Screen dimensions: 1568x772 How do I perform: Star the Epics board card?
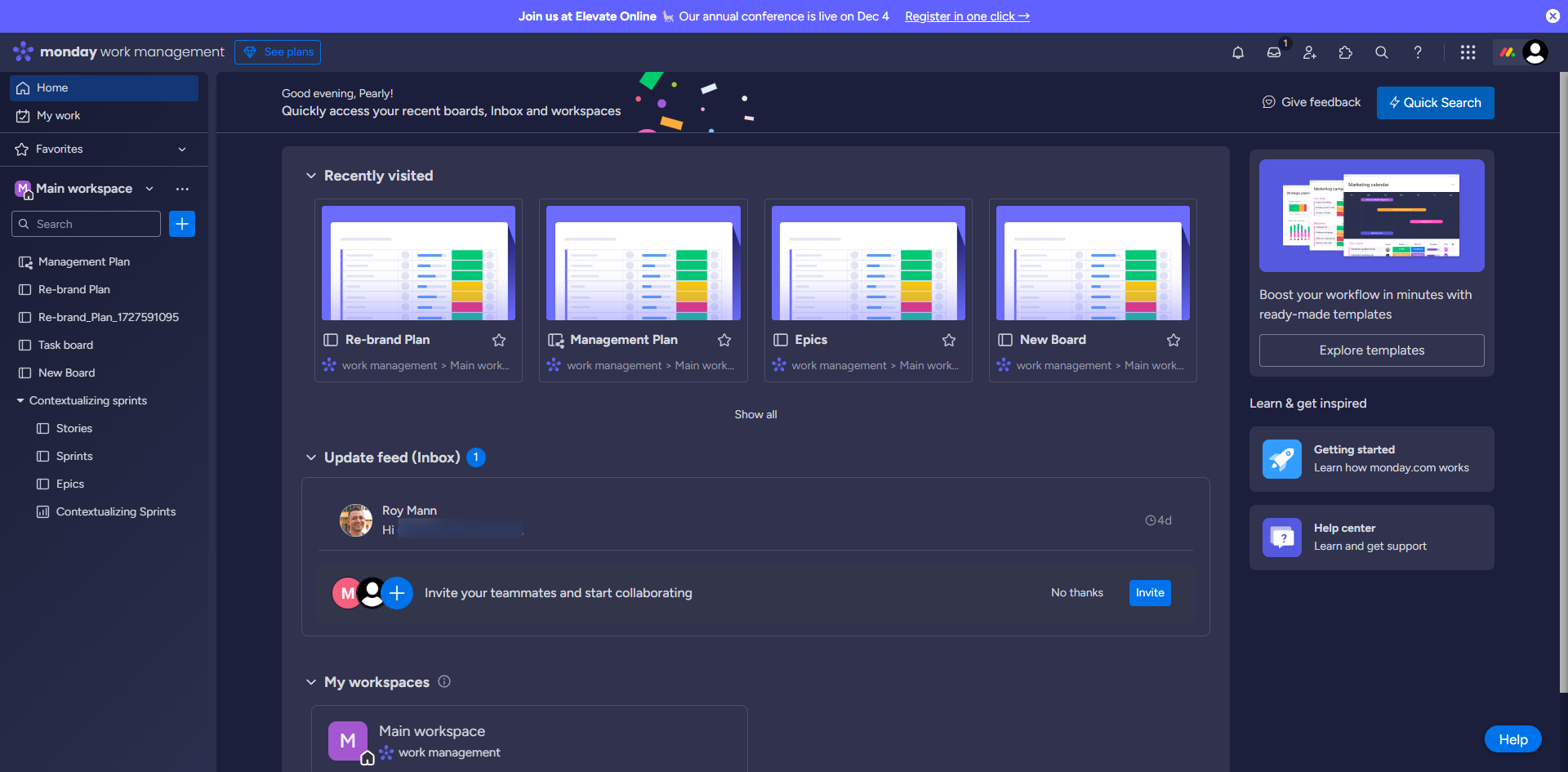[948, 340]
